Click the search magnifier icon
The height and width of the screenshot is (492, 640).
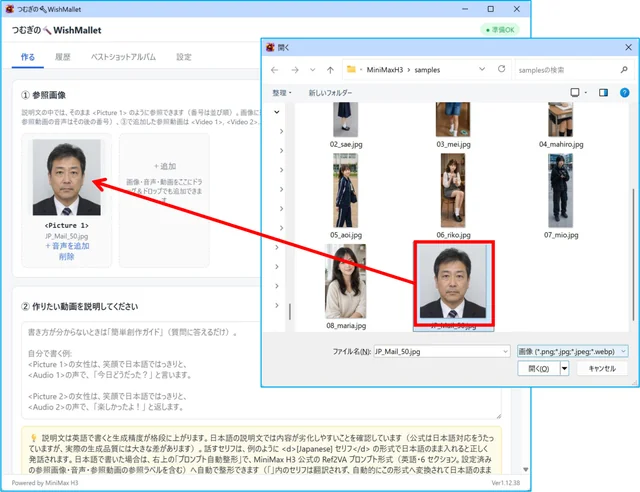[624, 70]
